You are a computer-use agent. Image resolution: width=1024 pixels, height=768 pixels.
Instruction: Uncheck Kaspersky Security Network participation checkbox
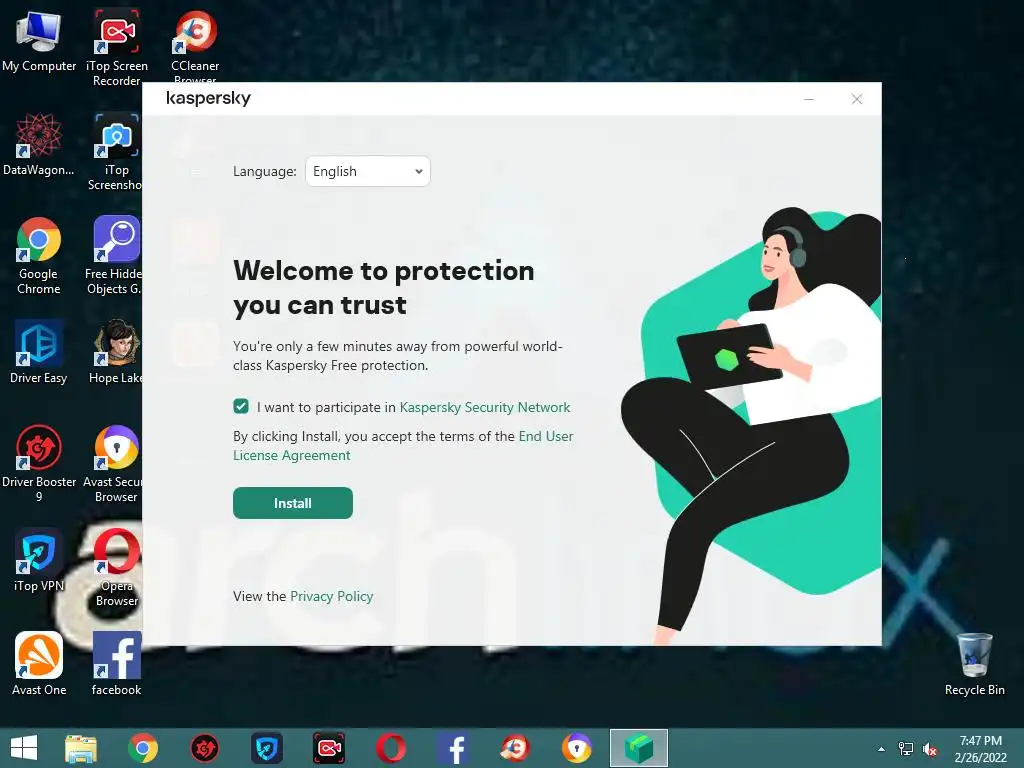tap(241, 407)
